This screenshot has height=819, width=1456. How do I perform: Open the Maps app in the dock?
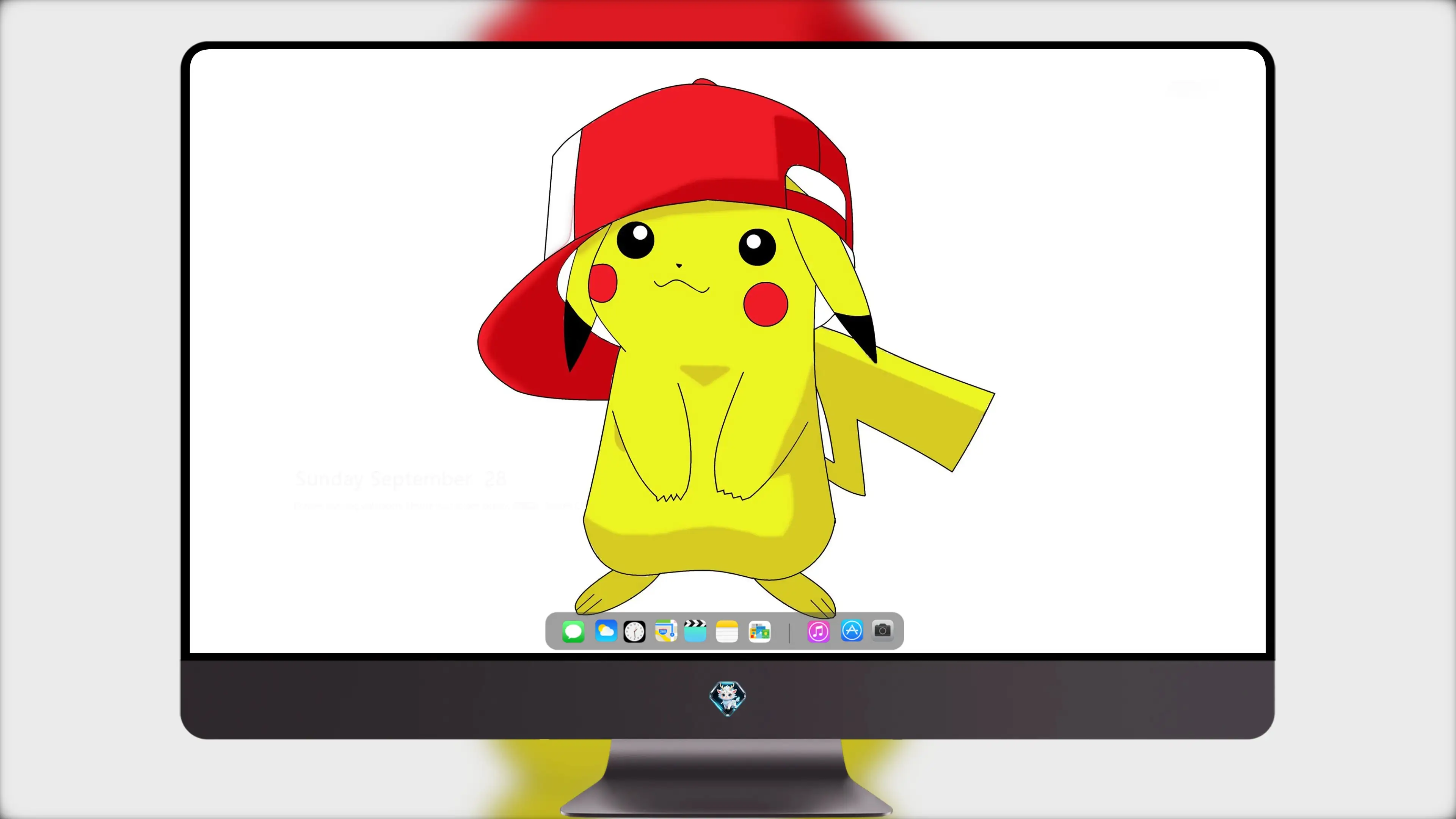tap(666, 631)
